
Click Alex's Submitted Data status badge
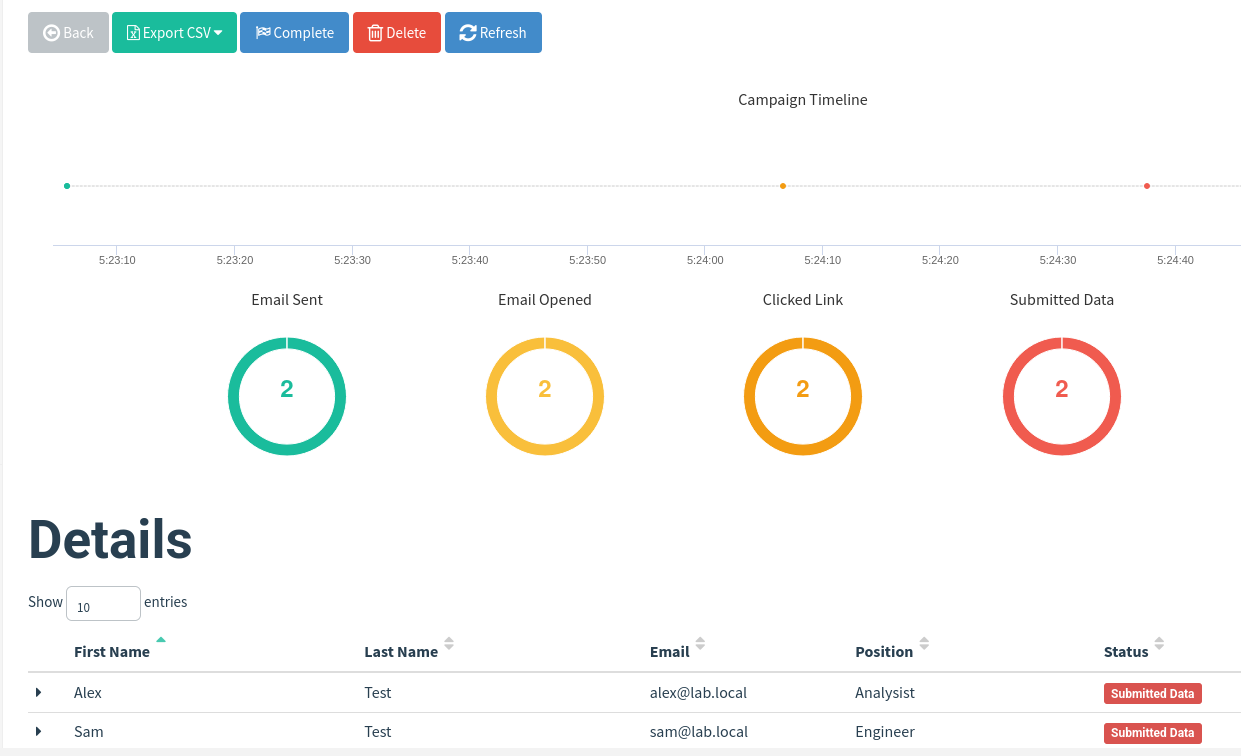(1152, 693)
